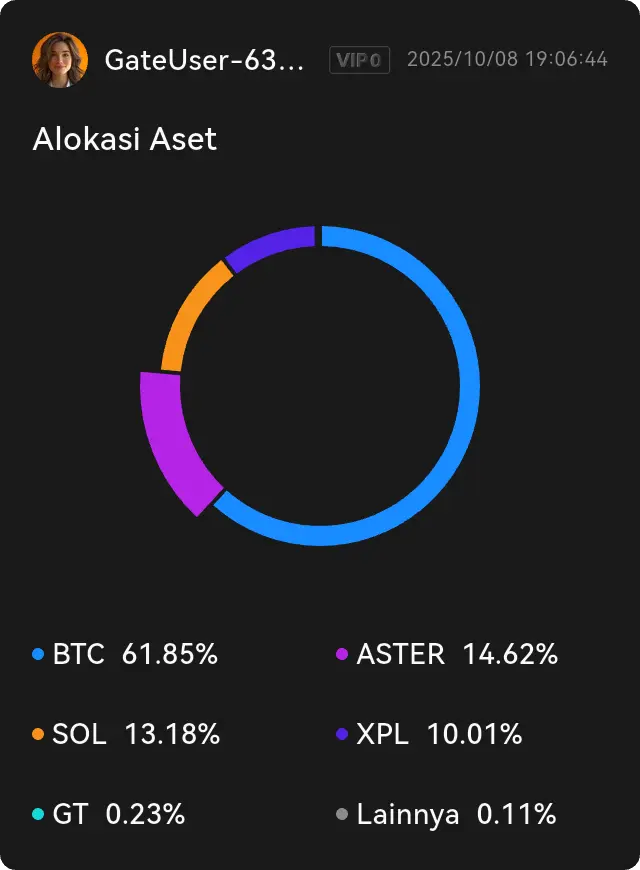Viewport: 640px width, 870px height.
Task: Click the blue BTC legend dot
Action: [38, 655]
